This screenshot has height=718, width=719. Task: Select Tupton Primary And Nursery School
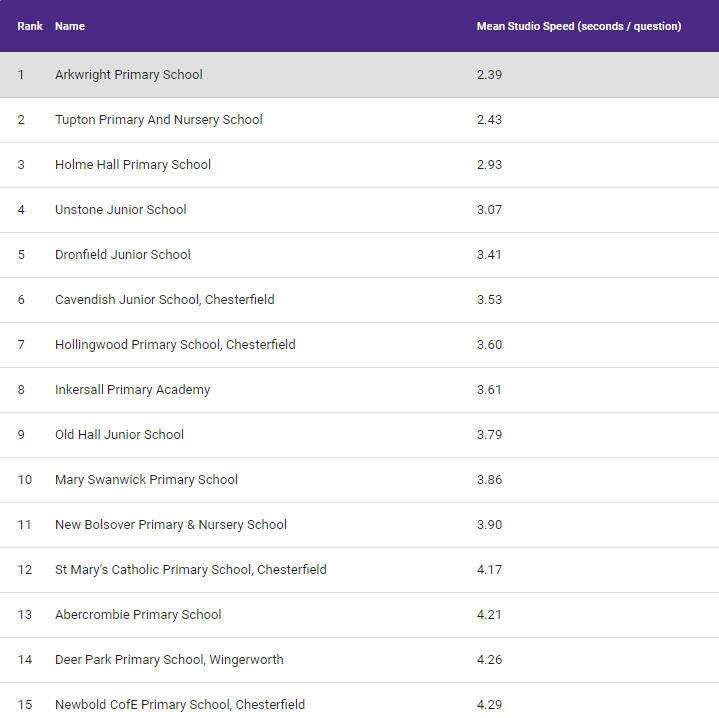point(159,119)
